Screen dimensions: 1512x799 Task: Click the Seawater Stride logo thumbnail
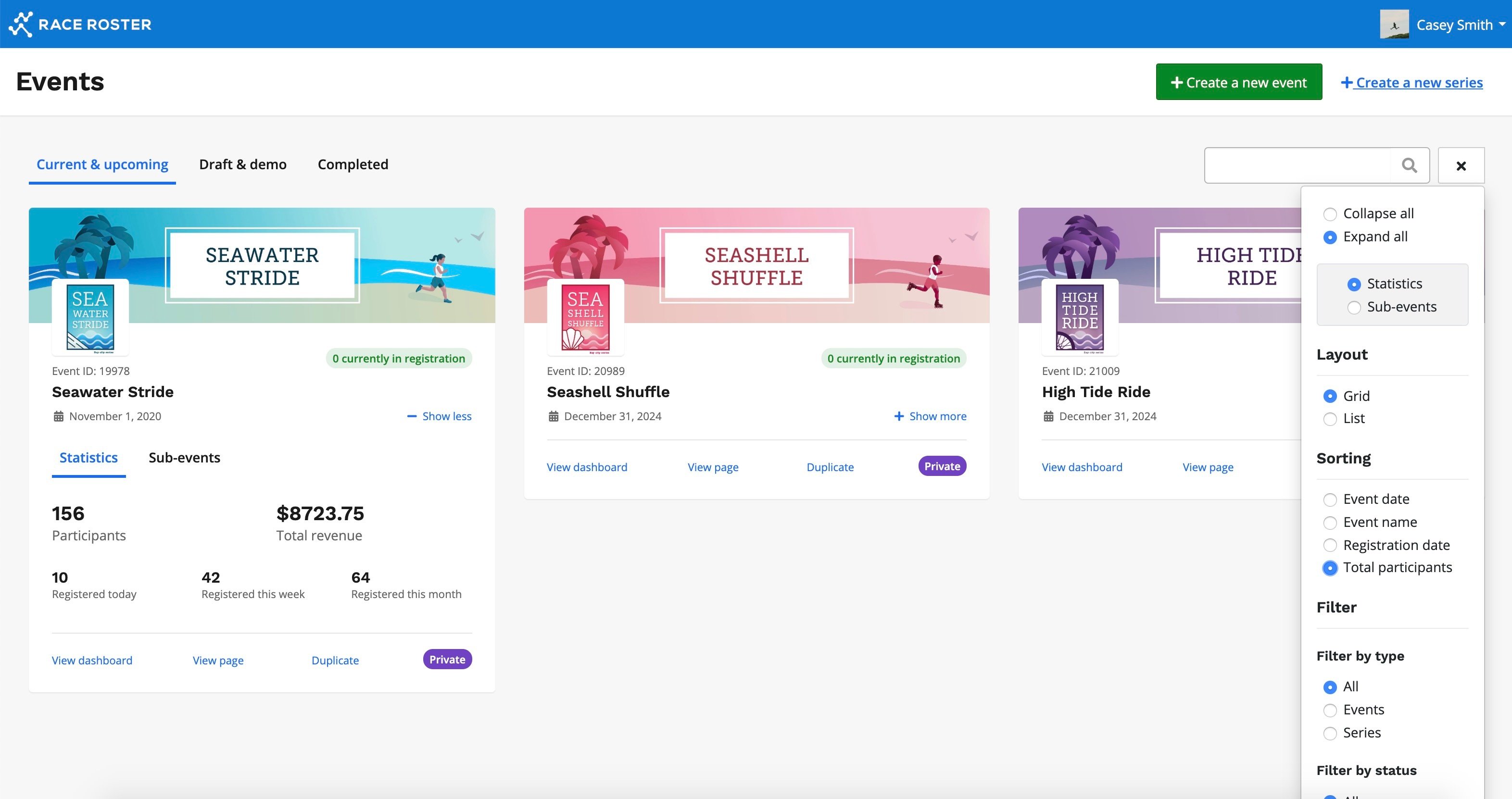click(x=90, y=317)
